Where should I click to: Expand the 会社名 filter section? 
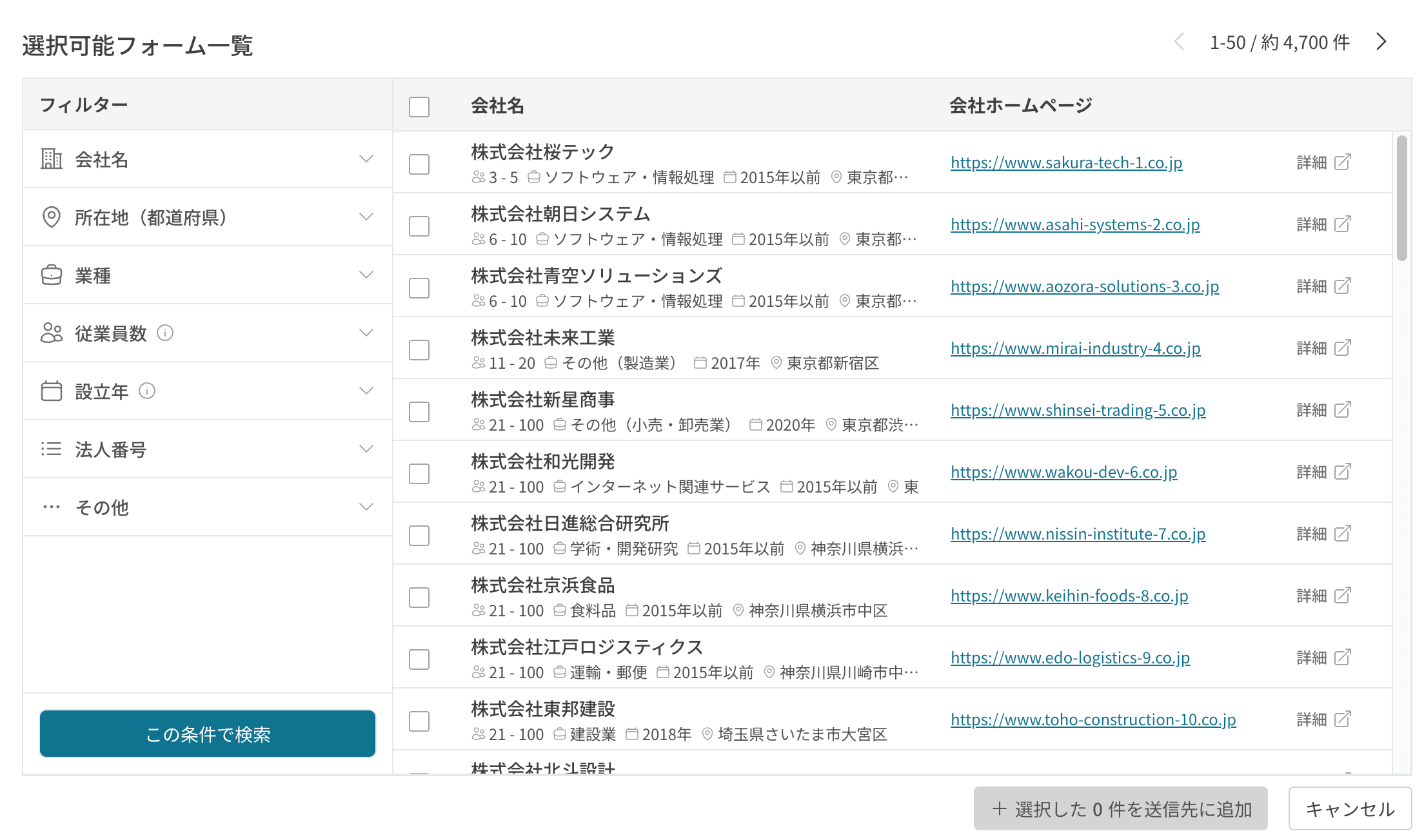point(366,159)
